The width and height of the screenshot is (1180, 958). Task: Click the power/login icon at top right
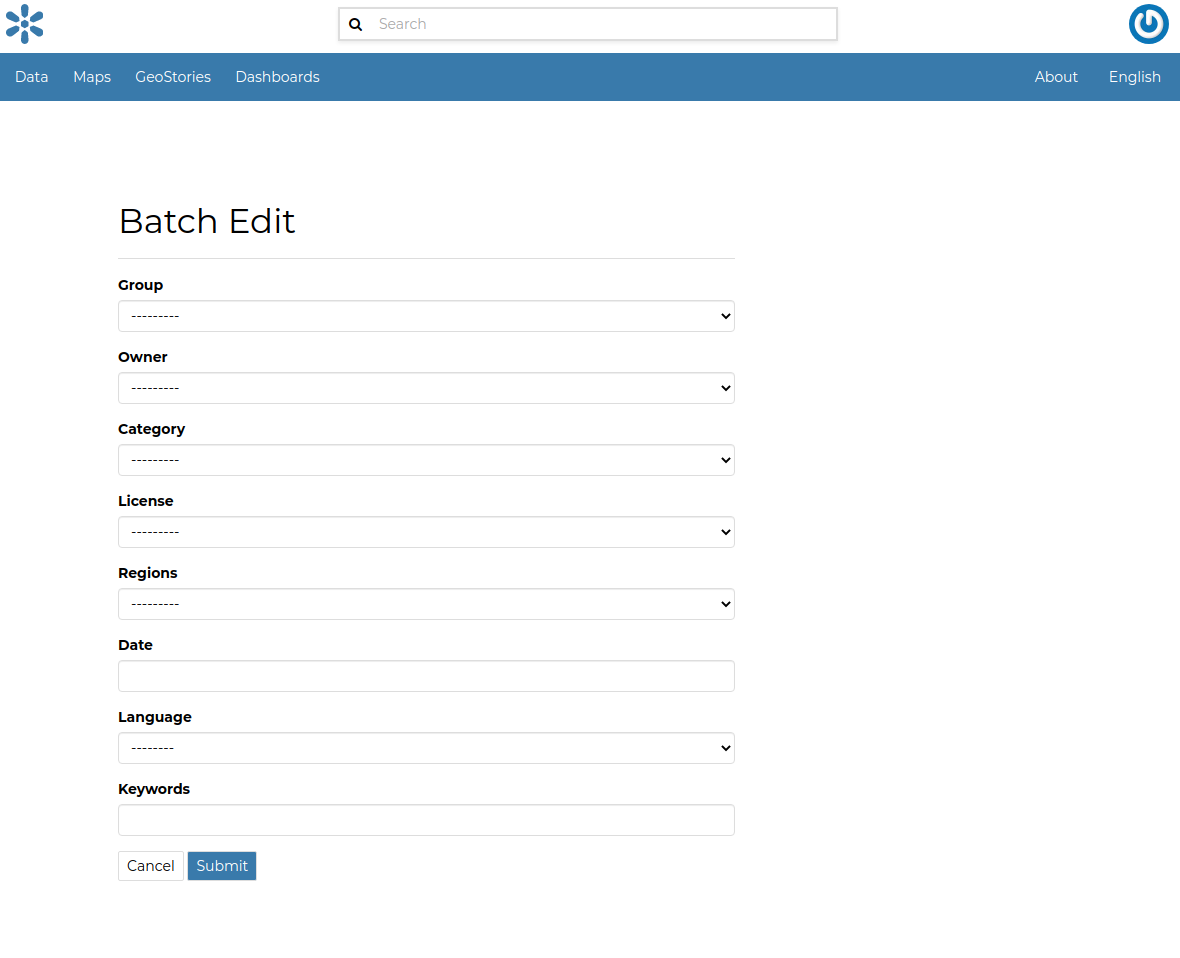(x=1148, y=24)
